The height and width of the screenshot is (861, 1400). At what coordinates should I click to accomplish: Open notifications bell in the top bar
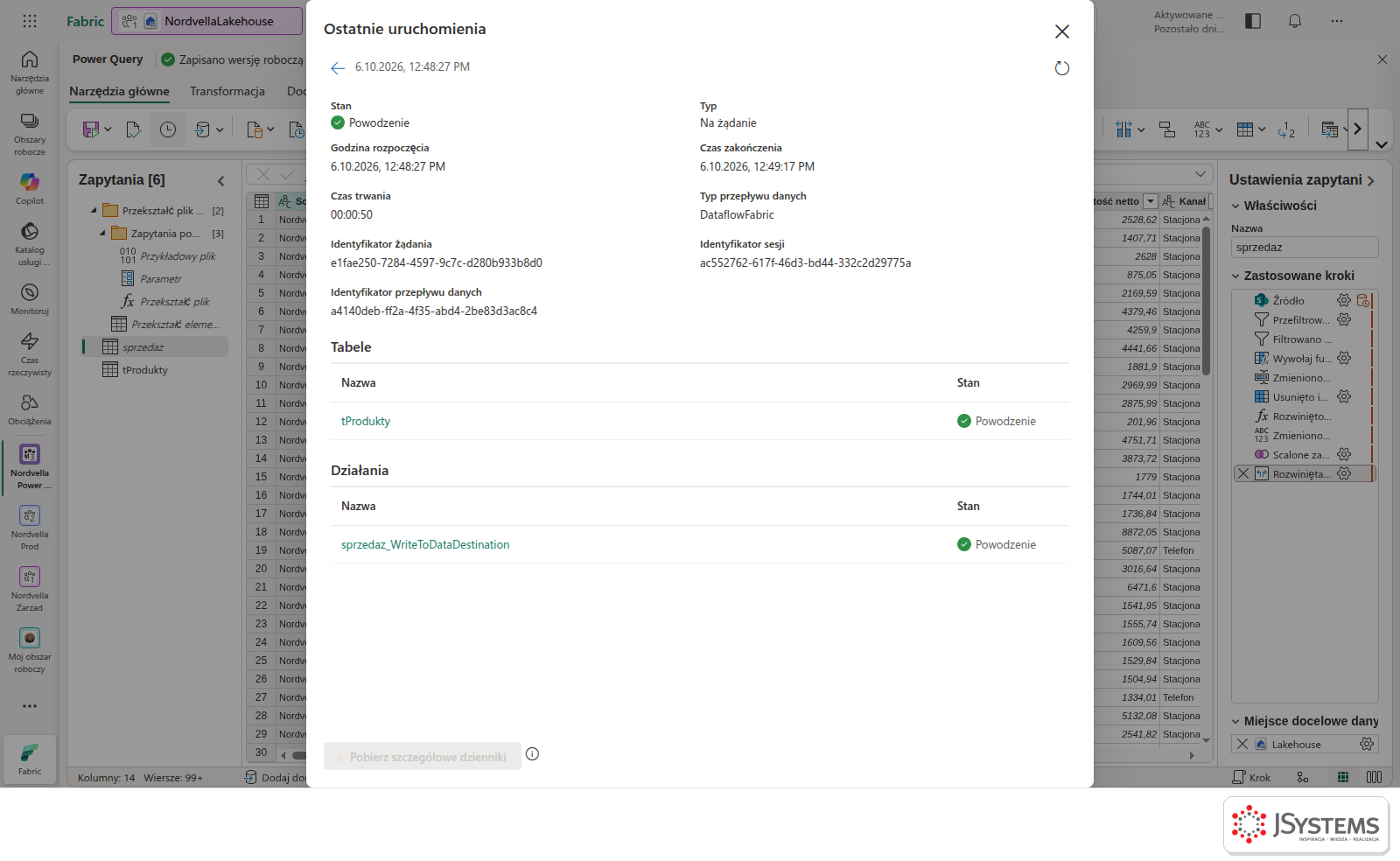[1295, 21]
